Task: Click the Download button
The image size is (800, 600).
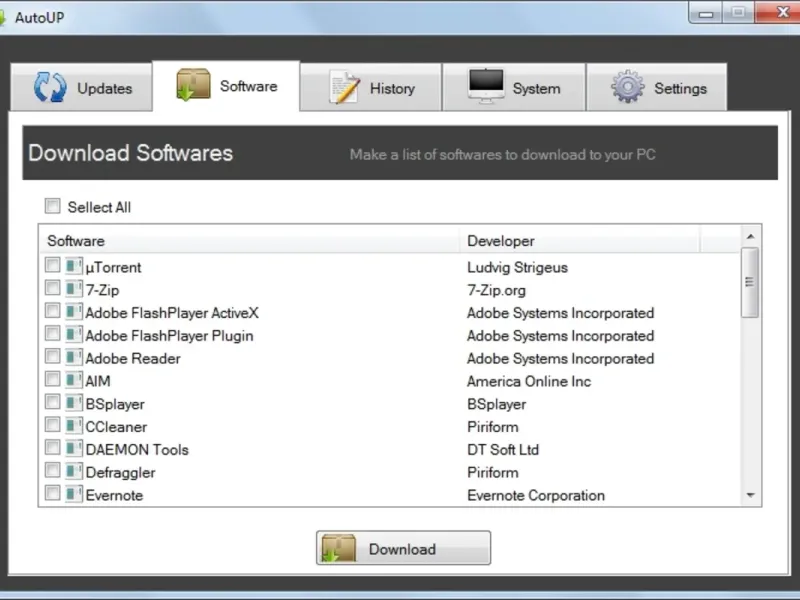Action: [403, 548]
